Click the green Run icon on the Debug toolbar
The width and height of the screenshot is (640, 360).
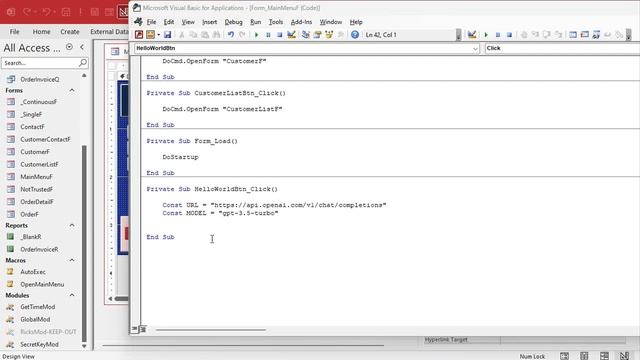click(486, 35)
